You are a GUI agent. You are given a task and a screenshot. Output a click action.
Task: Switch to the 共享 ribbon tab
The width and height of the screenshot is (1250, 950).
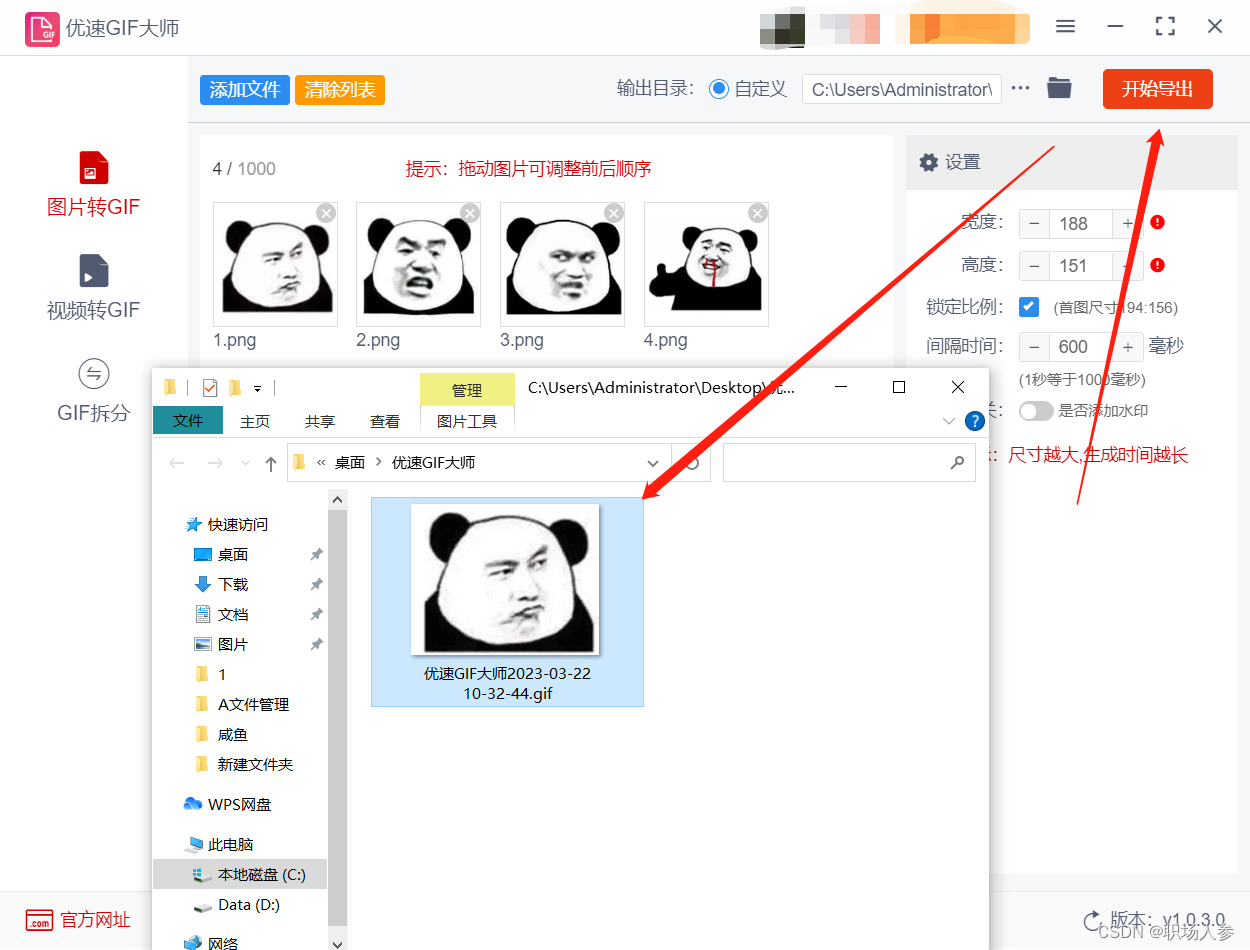(x=320, y=421)
